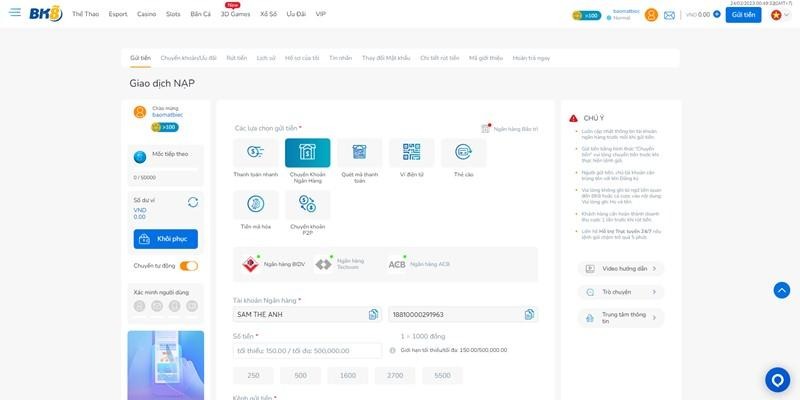Screen dimensions: 800x400
Task: Expand Video hướng dẫn section
Action: [620, 268]
